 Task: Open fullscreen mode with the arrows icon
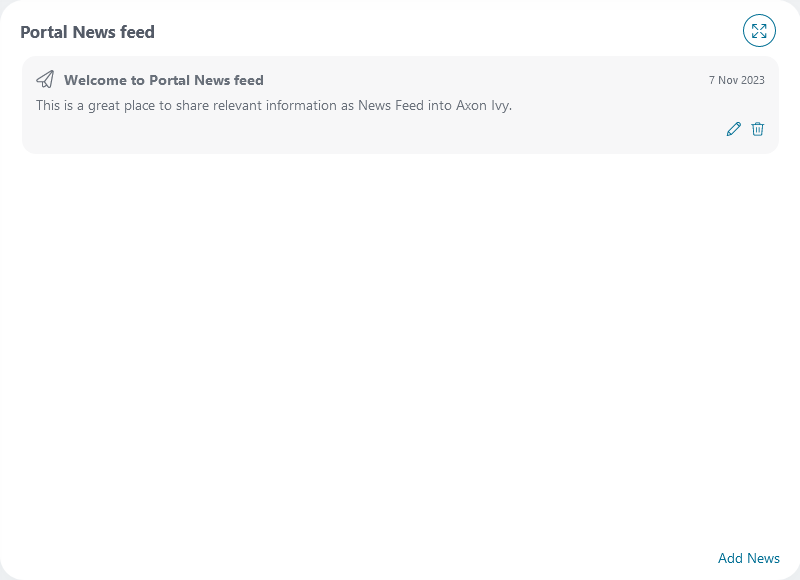point(760,31)
